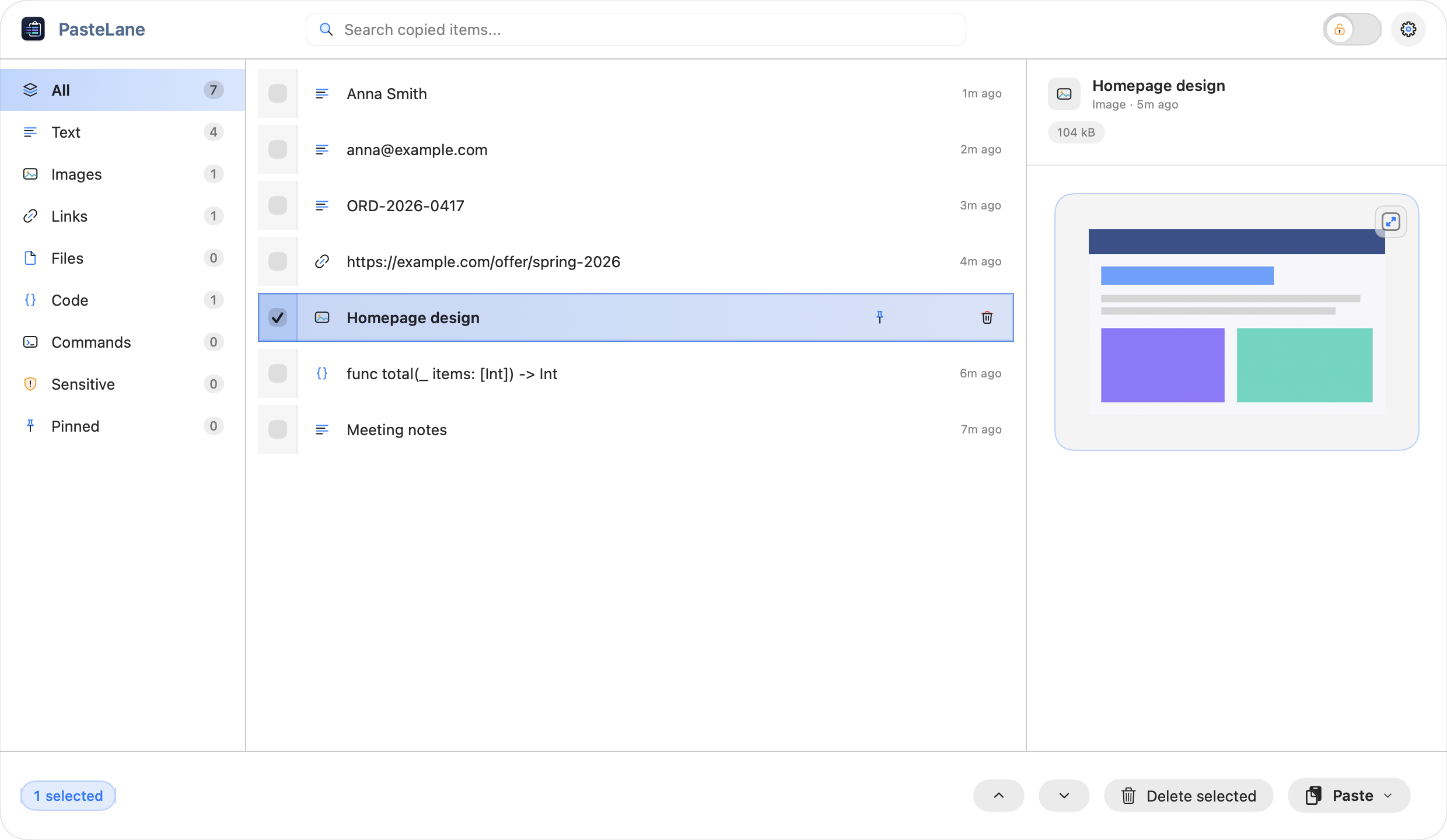Screen dimensions: 1447x840
Task: Show Pinned items category
Action: [123, 426]
